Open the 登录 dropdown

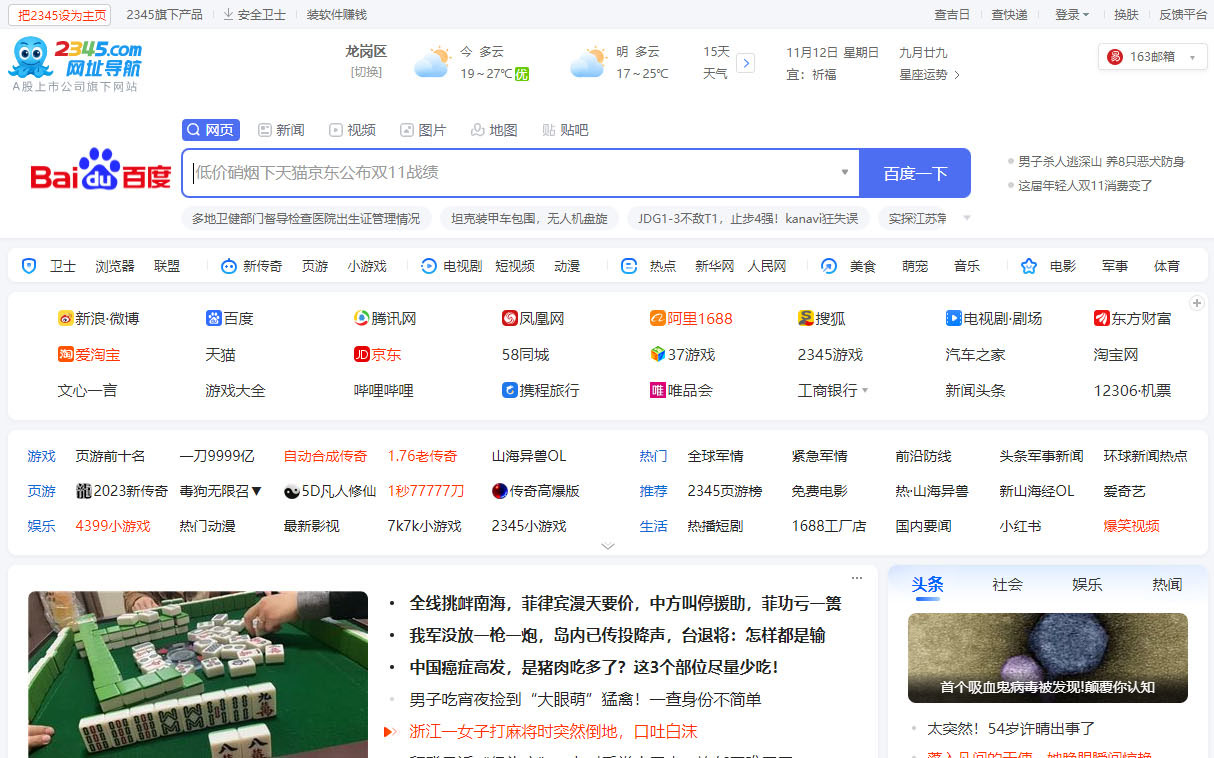click(x=1071, y=14)
